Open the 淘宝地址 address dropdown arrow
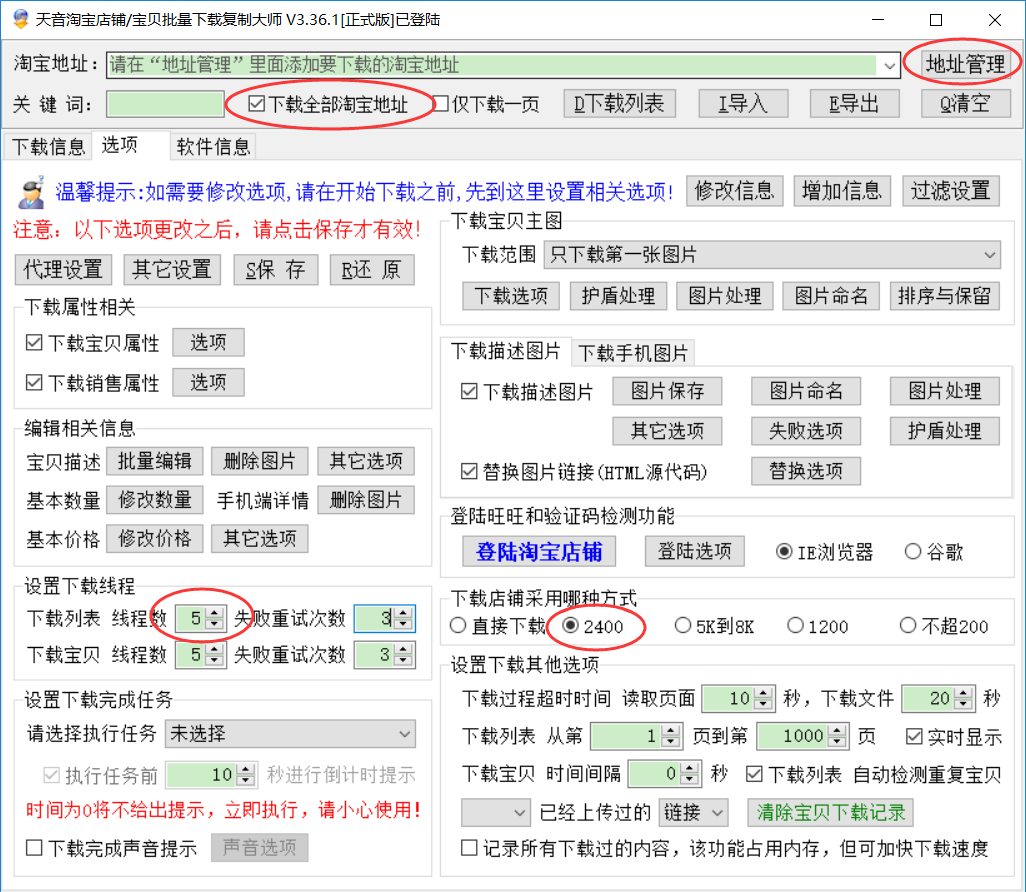The image size is (1026, 892). click(x=889, y=65)
